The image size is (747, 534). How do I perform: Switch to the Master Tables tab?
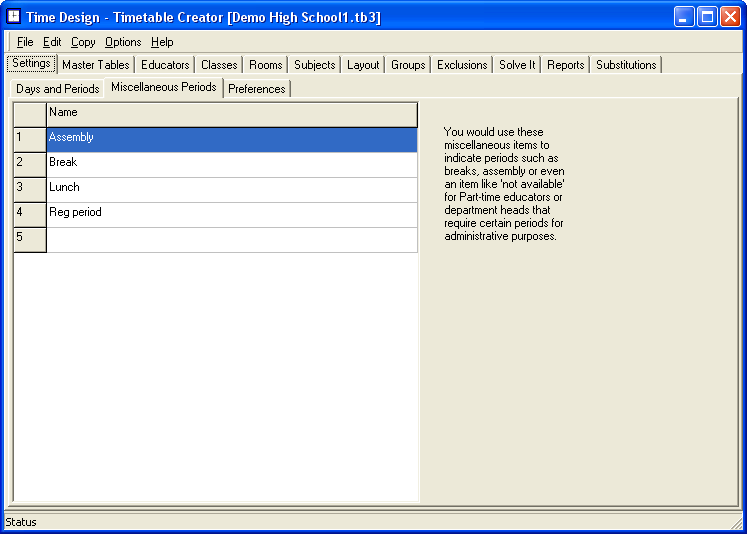(95, 65)
